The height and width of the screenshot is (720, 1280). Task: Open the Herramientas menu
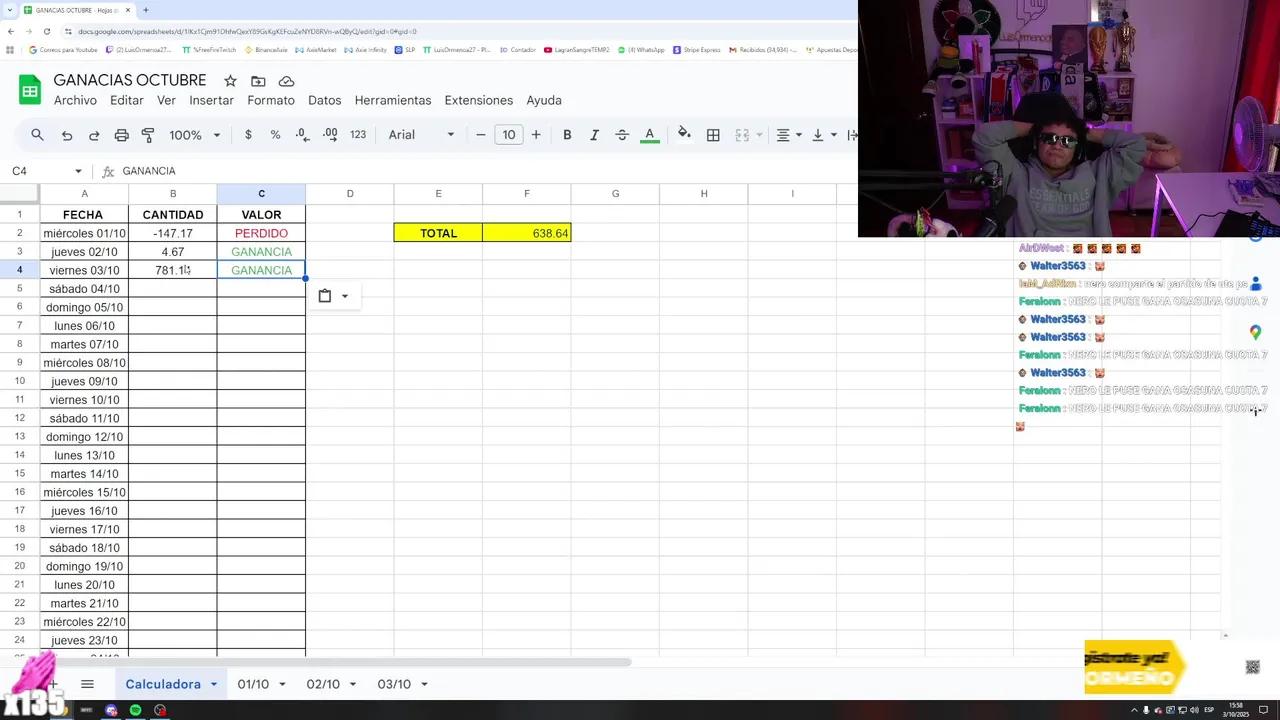[x=393, y=100]
